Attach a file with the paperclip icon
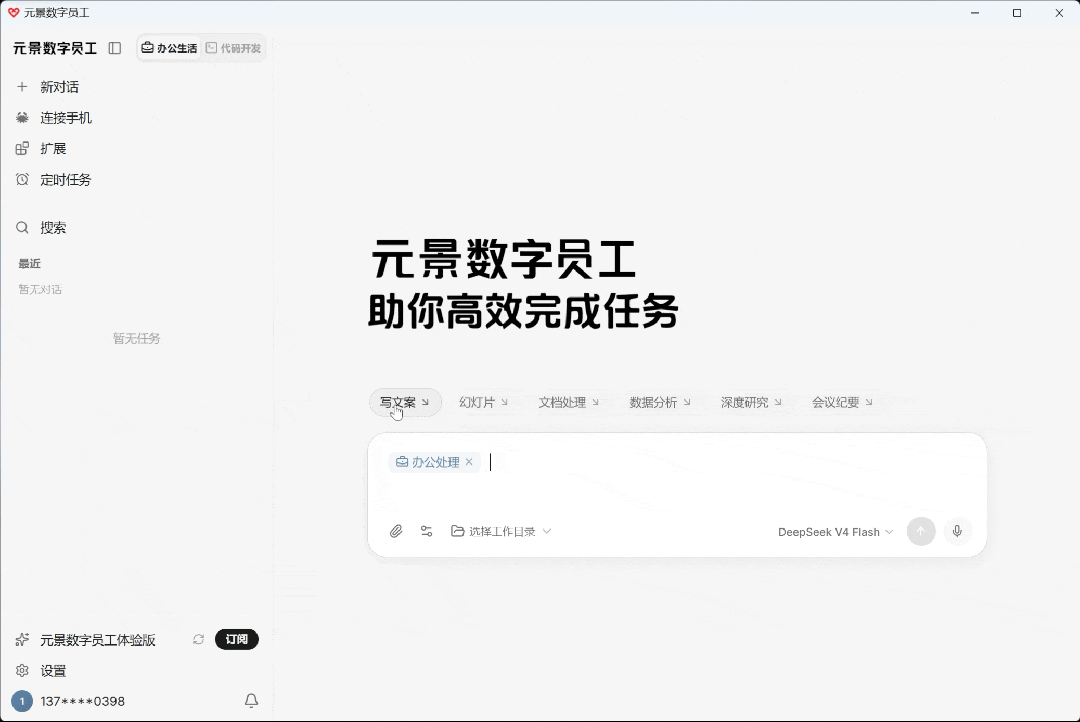1080x722 pixels. (396, 531)
